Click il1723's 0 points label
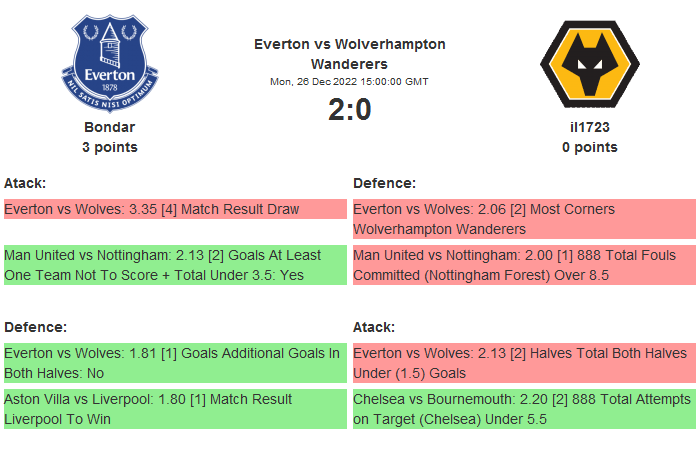The height and width of the screenshot is (460, 700). tap(590, 147)
